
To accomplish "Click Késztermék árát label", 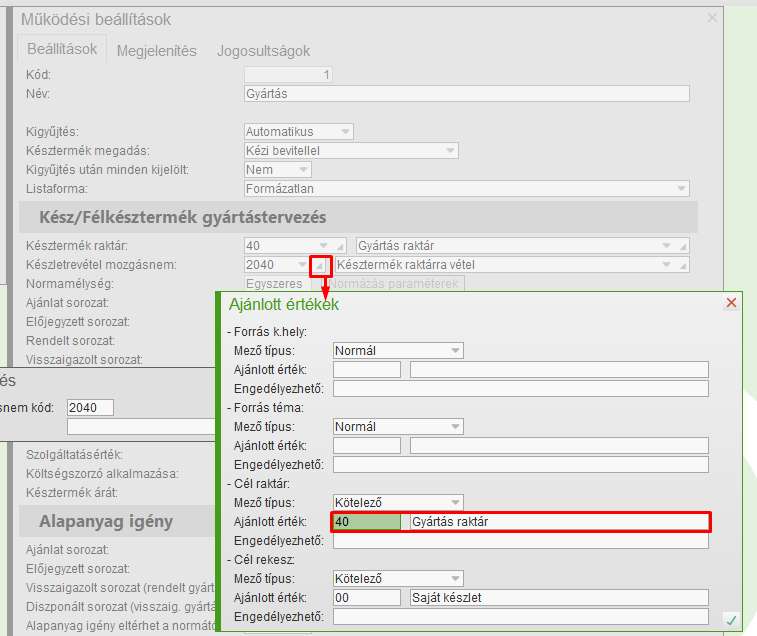I will click(x=72, y=493).
